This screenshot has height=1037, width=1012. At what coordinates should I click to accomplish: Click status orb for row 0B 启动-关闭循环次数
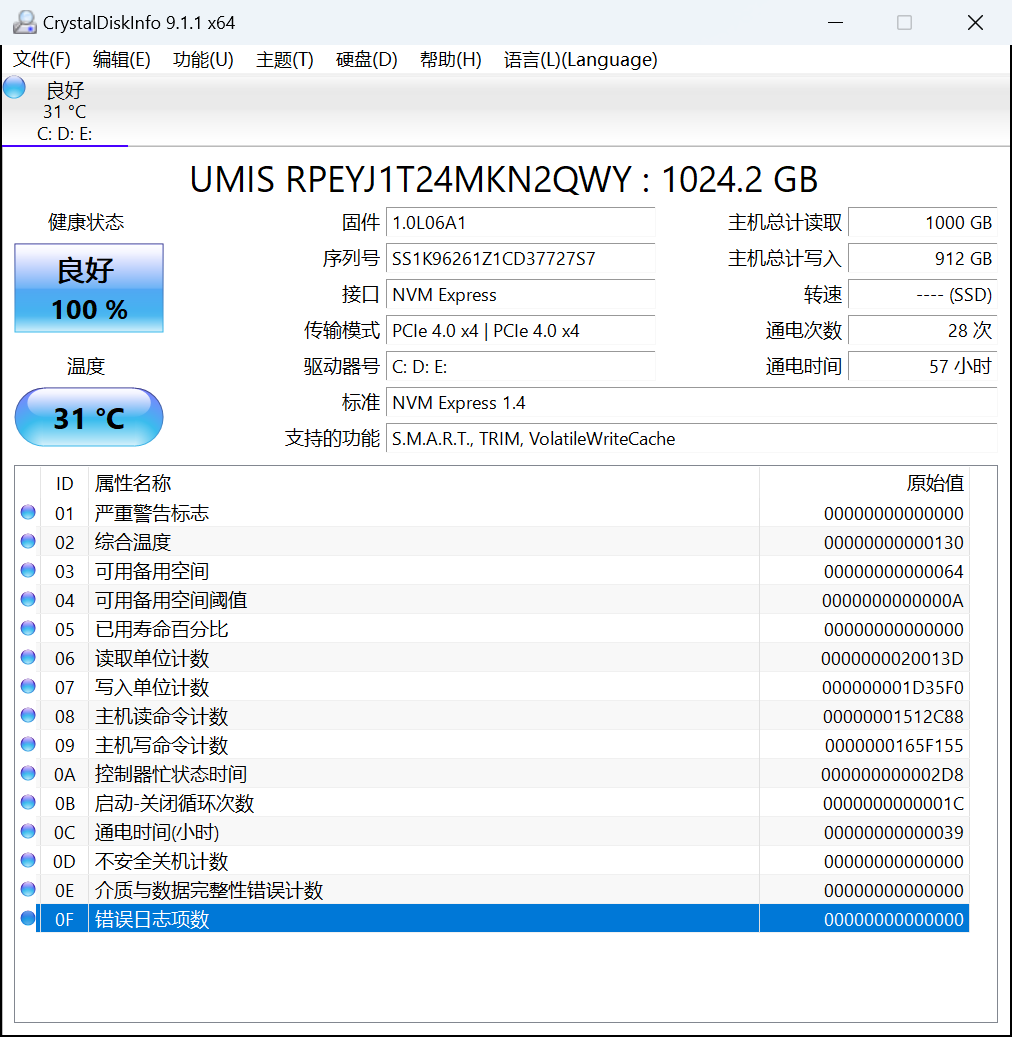[x=28, y=802]
